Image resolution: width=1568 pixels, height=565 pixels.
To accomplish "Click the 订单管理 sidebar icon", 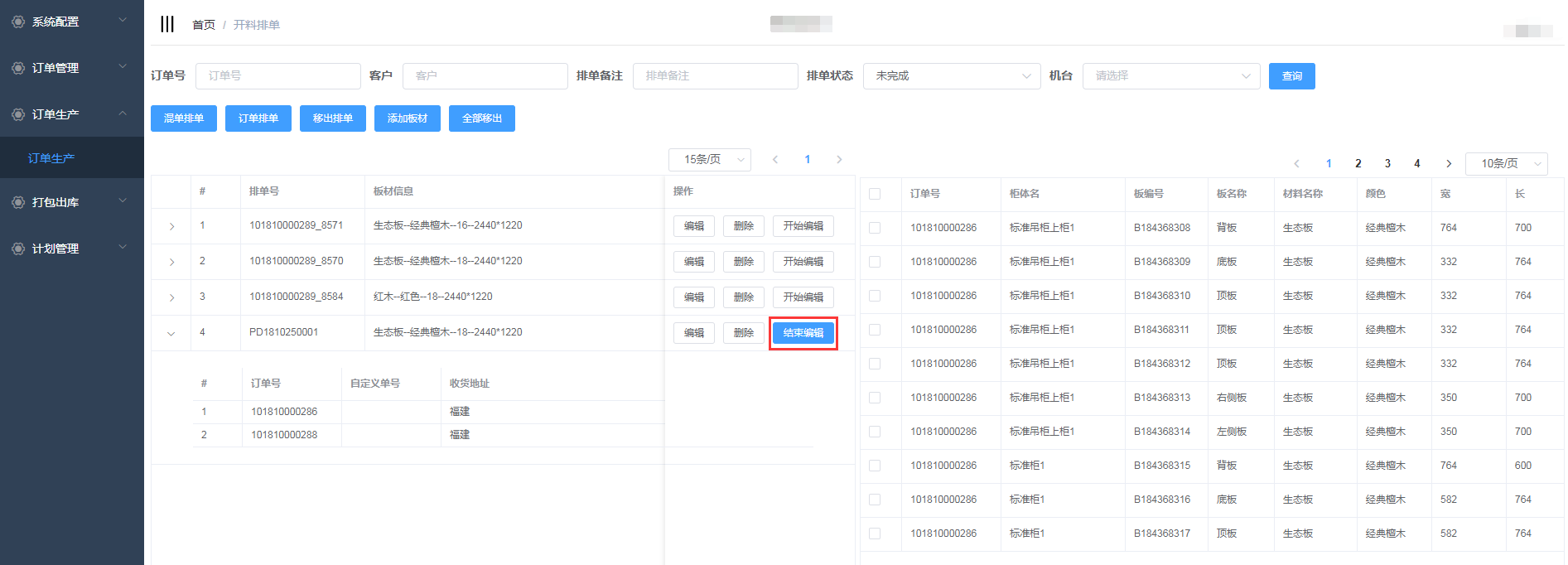I will point(18,68).
